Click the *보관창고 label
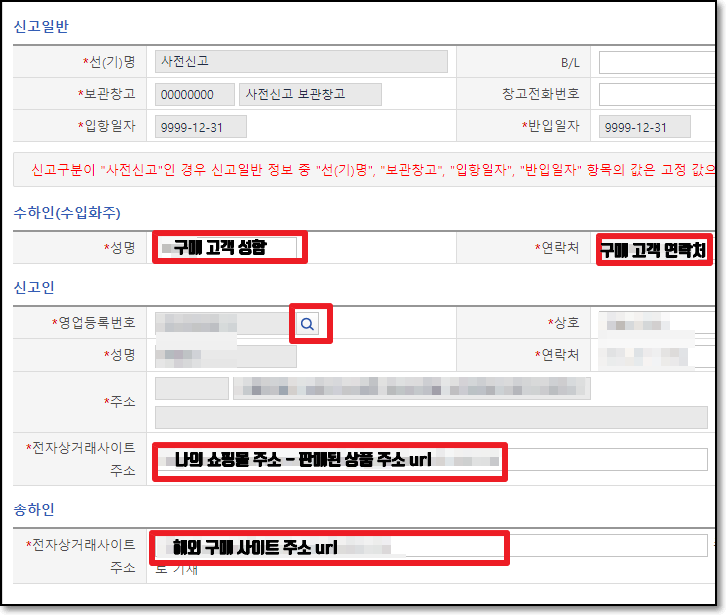Image resolution: width=726 pixels, height=615 pixels. (106, 94)
